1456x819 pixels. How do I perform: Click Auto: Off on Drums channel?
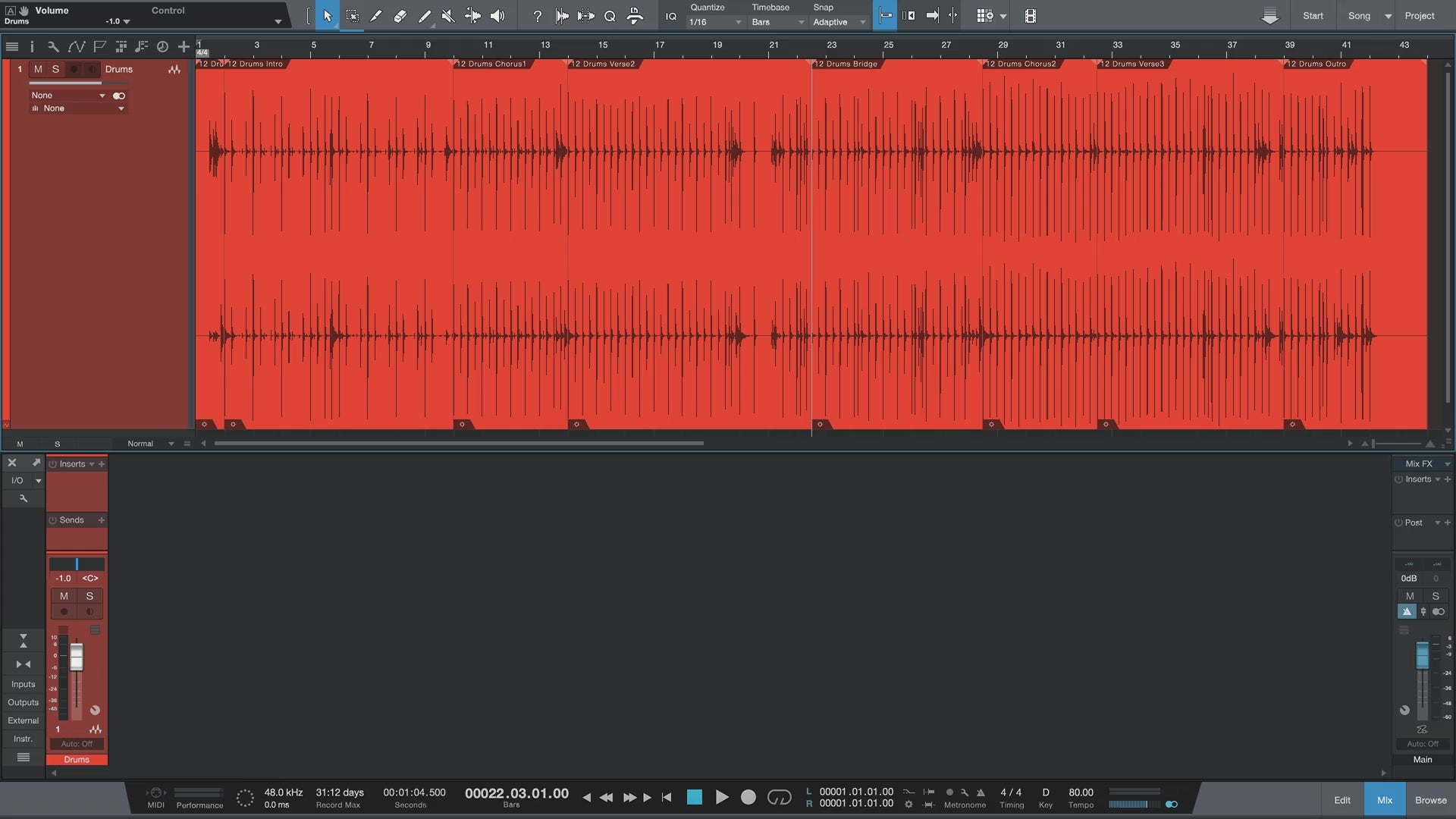(x=77, y=744)
